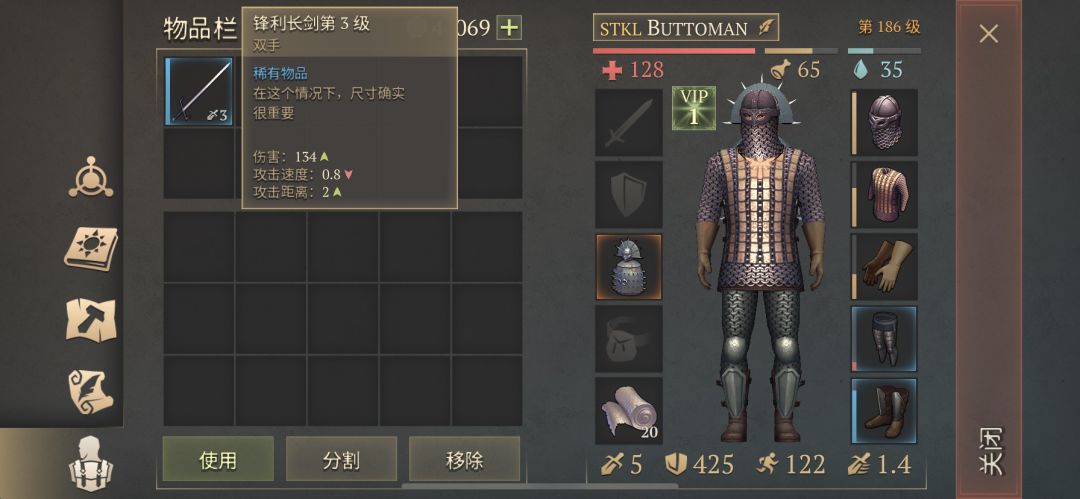The height and width of the screenshot is (499, 1080).
Task: Open the crafting menu icon in sidebar
Action: 91,177
